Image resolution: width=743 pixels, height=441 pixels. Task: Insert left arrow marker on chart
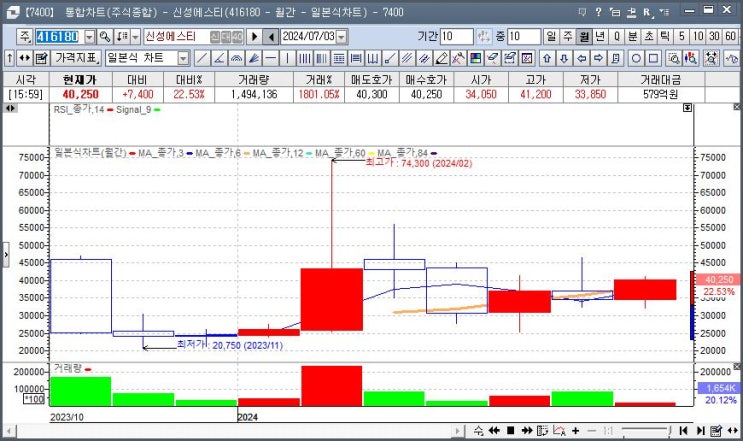pyautogui.click(x=581, y=58)
